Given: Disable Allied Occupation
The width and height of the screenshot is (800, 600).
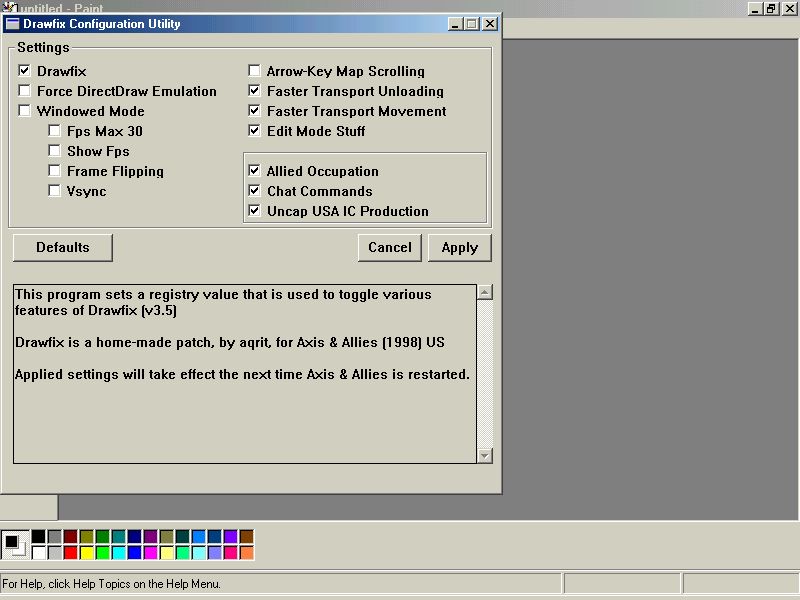Looking at the screenshot, I should click(254, 170).
